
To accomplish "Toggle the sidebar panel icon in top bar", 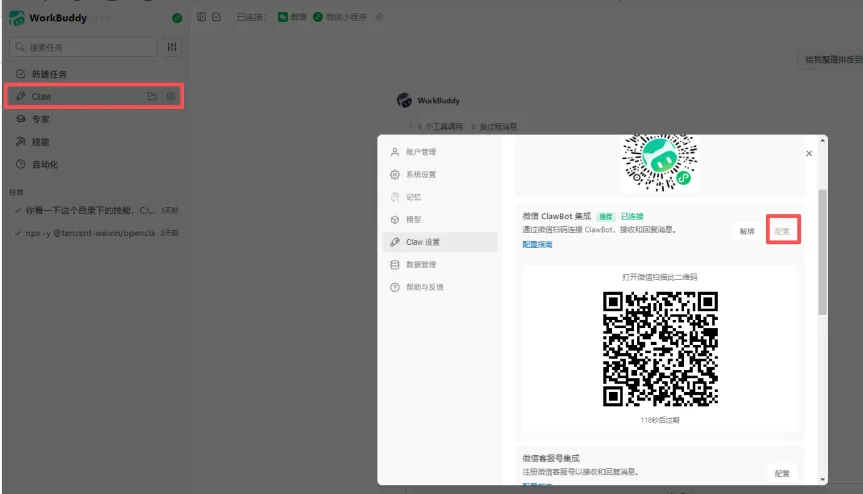I will tap(201, 17).
